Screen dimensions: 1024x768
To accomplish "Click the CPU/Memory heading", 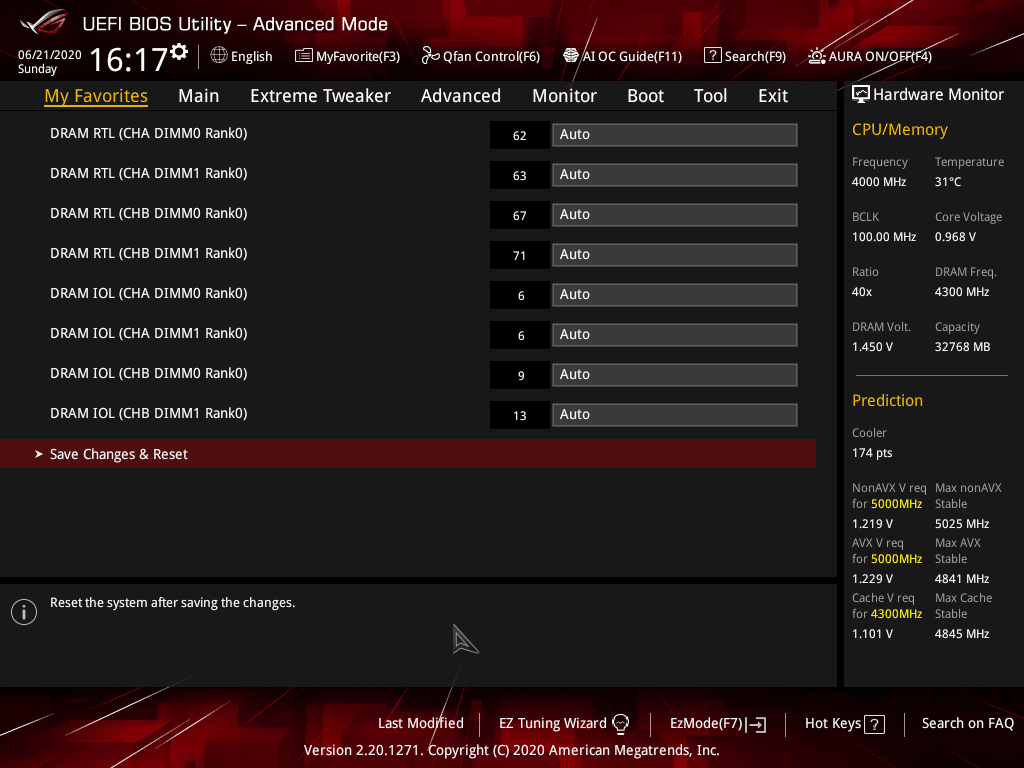I will (x=899, y=129).
